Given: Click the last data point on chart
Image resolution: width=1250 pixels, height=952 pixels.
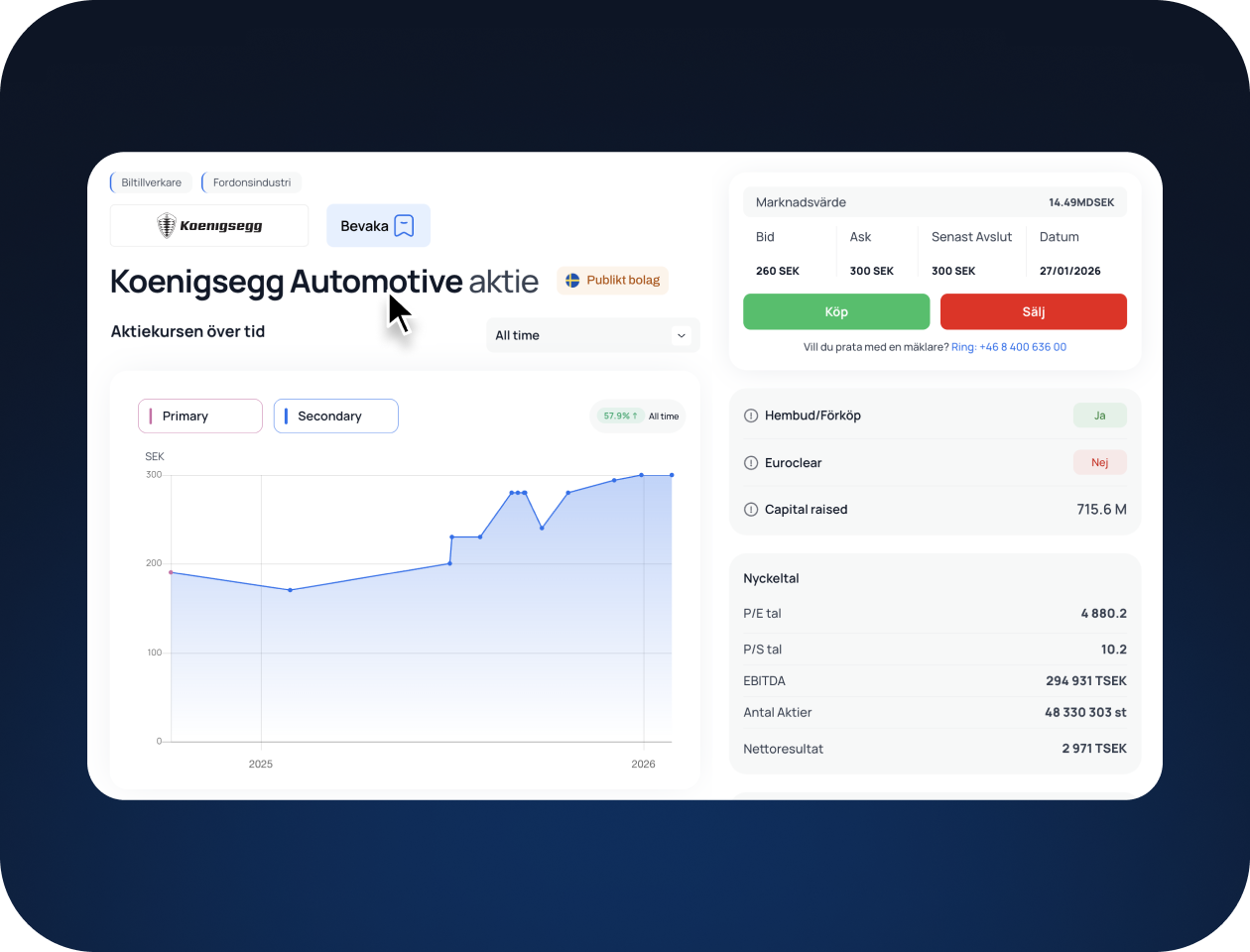Looking at the screenshot, I should [x=672, y=475].
